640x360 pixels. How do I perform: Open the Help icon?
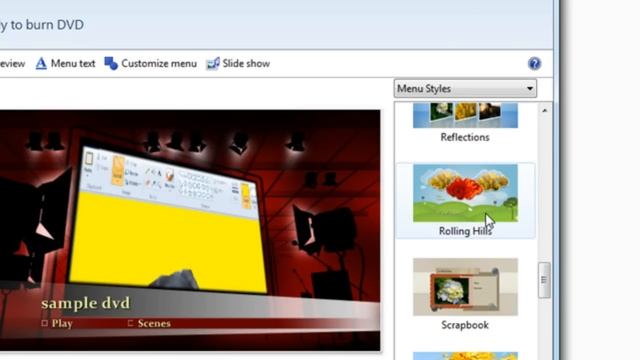point(534,64)
